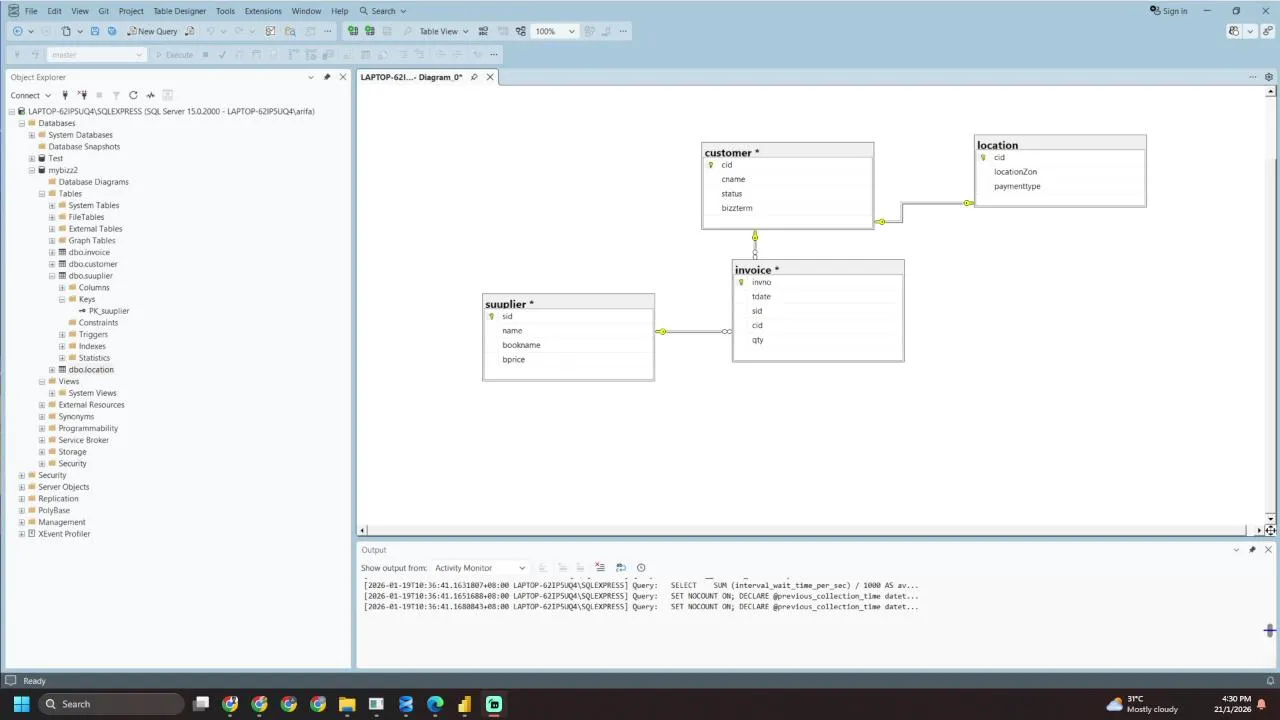The height and width of the screenshot is (720, 1280).
Task: Select the Programmability folder
Action: pos(88,428)
